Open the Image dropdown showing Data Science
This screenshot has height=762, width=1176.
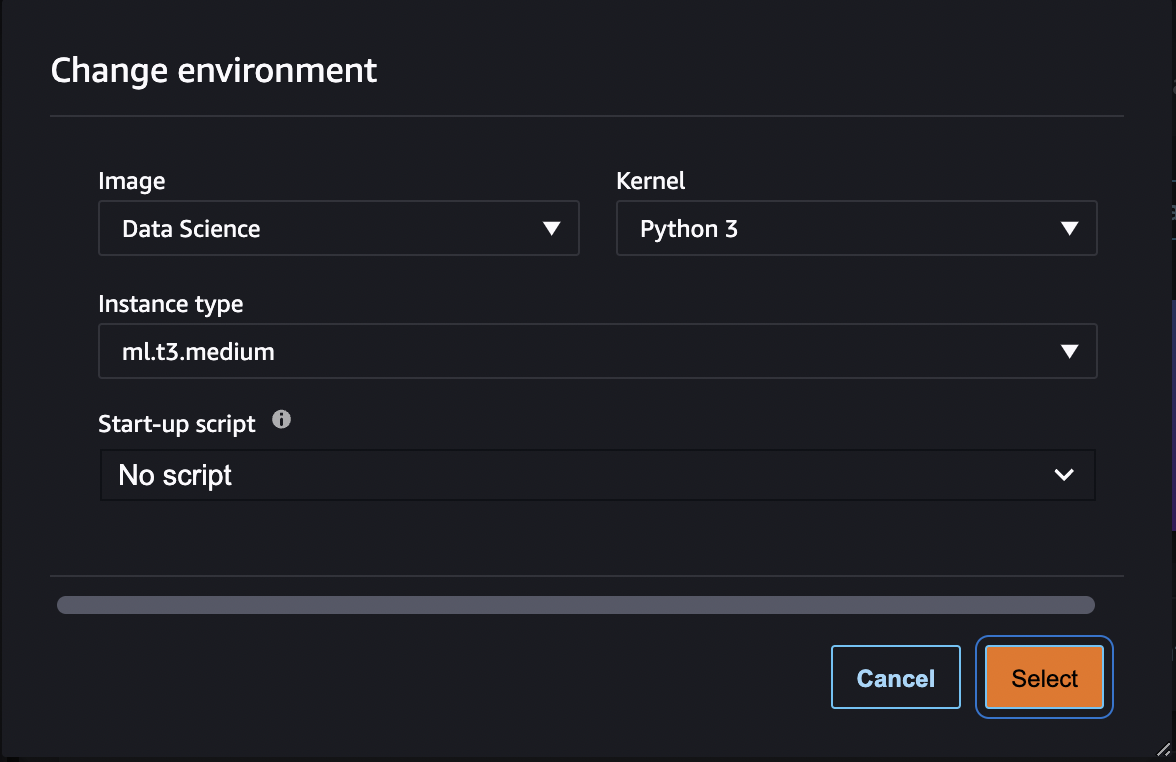coord(339,228)
